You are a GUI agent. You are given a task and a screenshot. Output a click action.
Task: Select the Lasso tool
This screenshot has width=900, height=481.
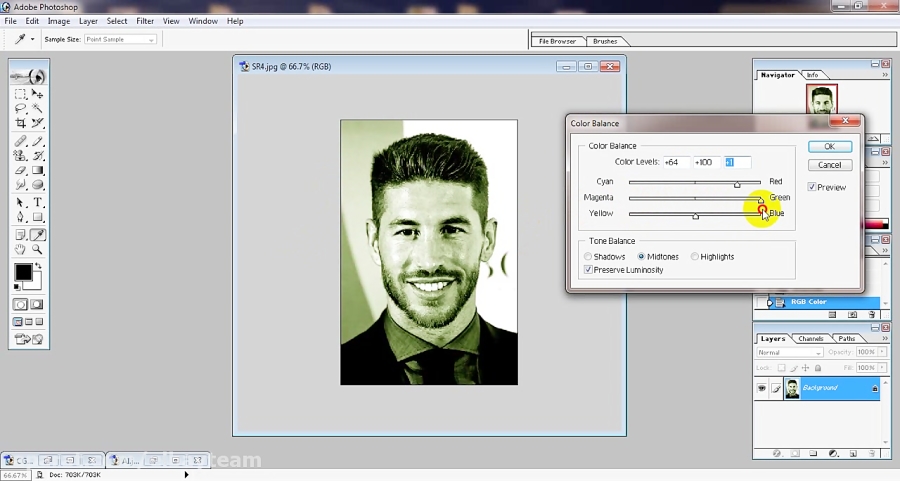21,108
